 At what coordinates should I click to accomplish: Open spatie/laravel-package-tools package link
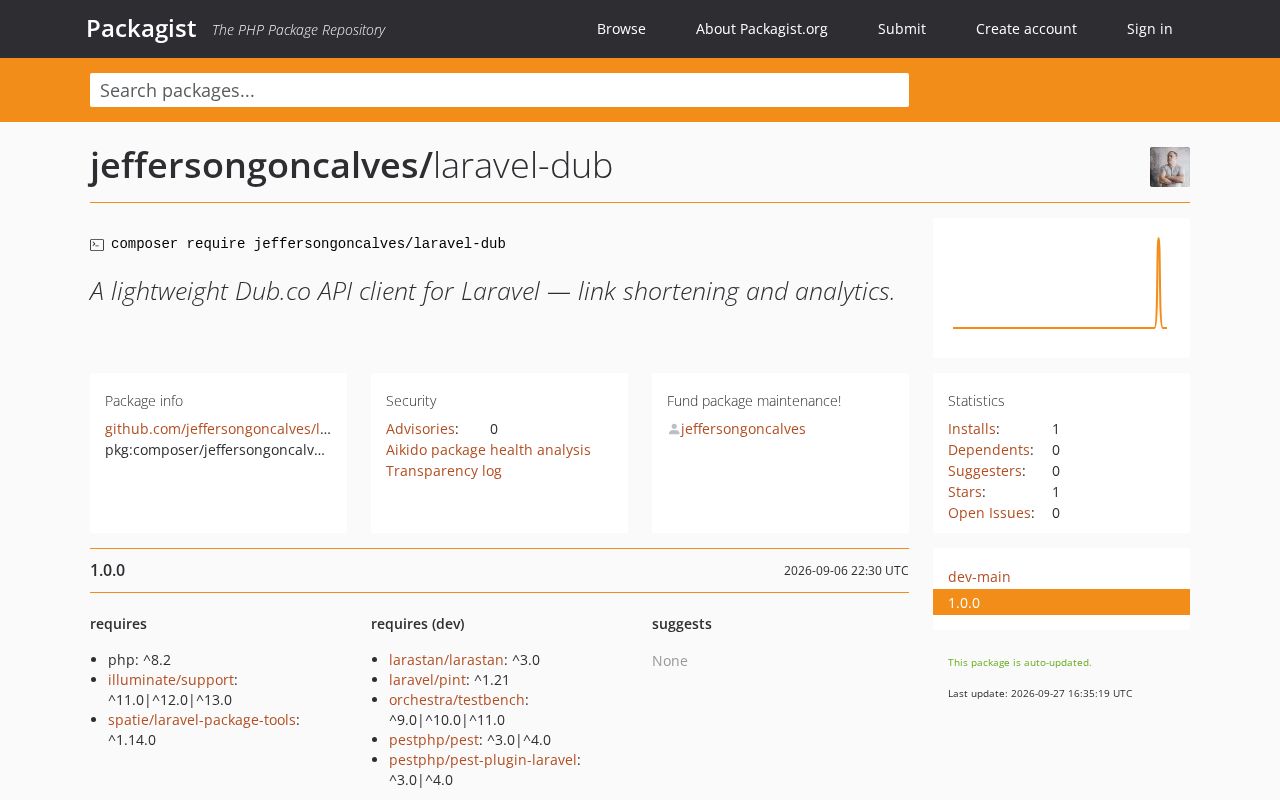pyautogui.click(x=202, y=720)
